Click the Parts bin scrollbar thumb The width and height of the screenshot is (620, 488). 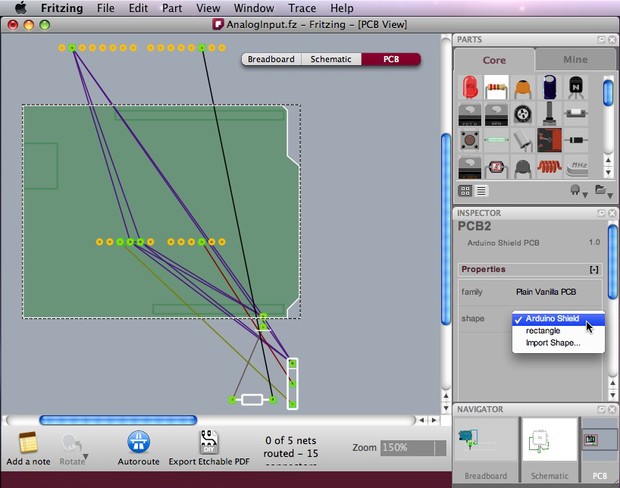609,93
